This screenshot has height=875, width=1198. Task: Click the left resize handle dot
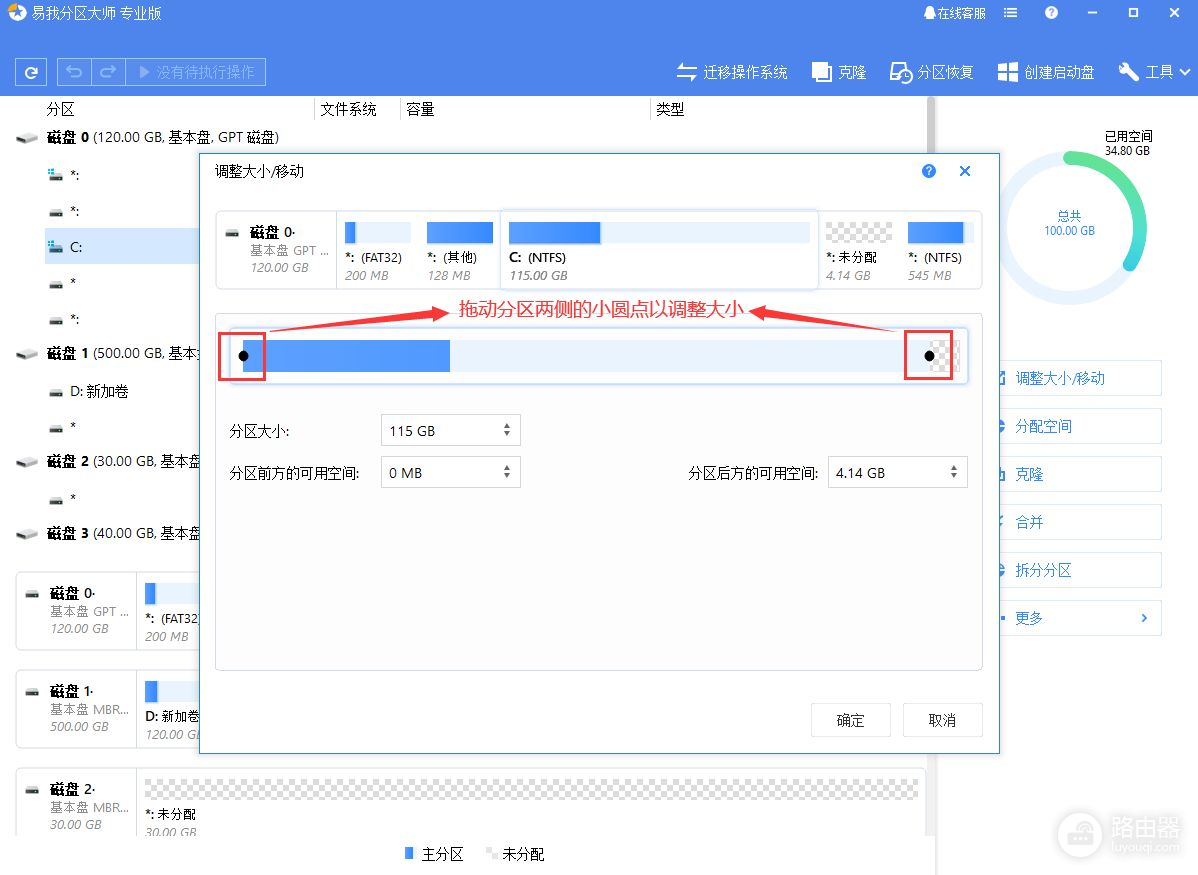click(243, 356)
